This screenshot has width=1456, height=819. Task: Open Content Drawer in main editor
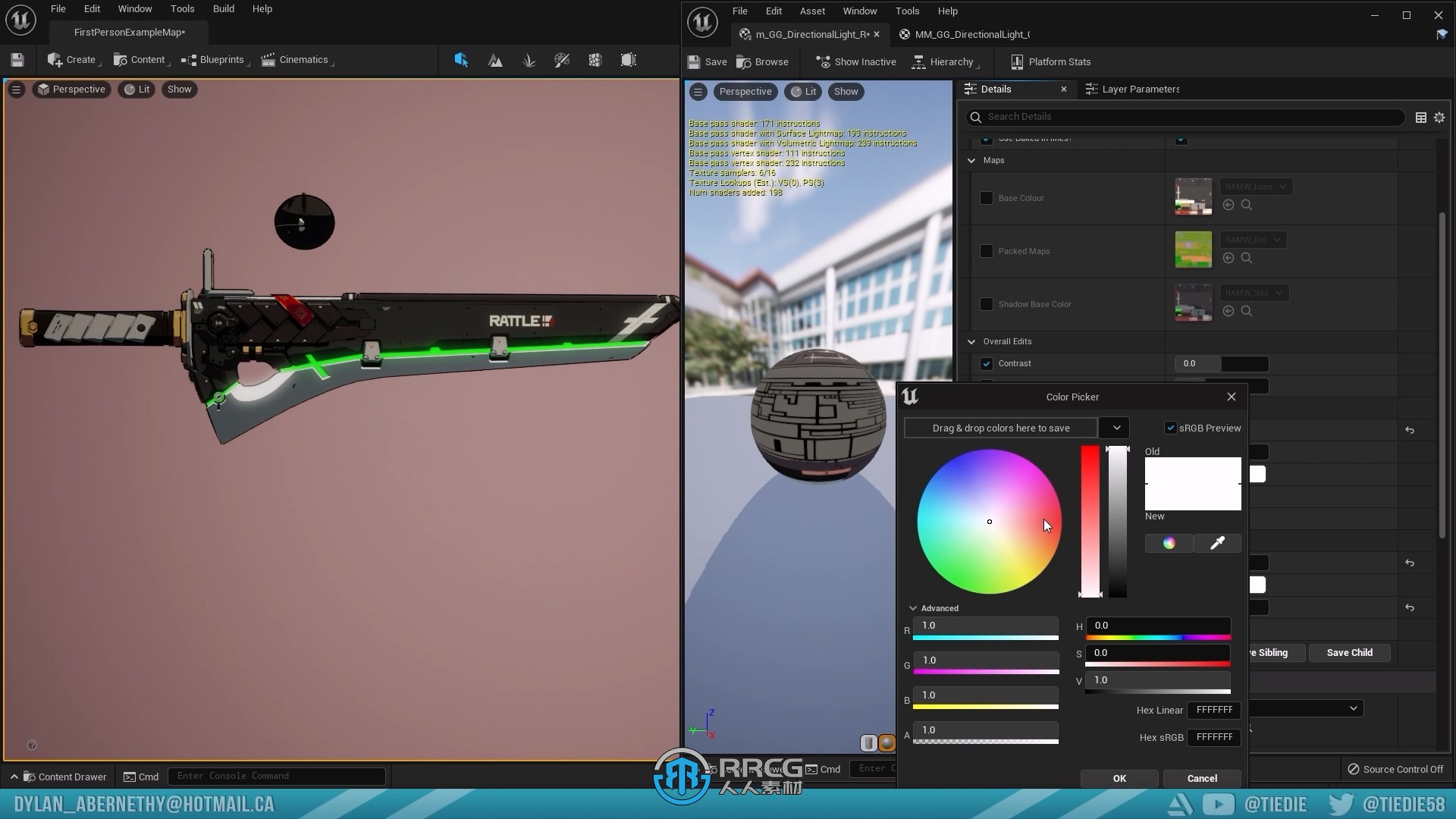(x=64, y=777)
